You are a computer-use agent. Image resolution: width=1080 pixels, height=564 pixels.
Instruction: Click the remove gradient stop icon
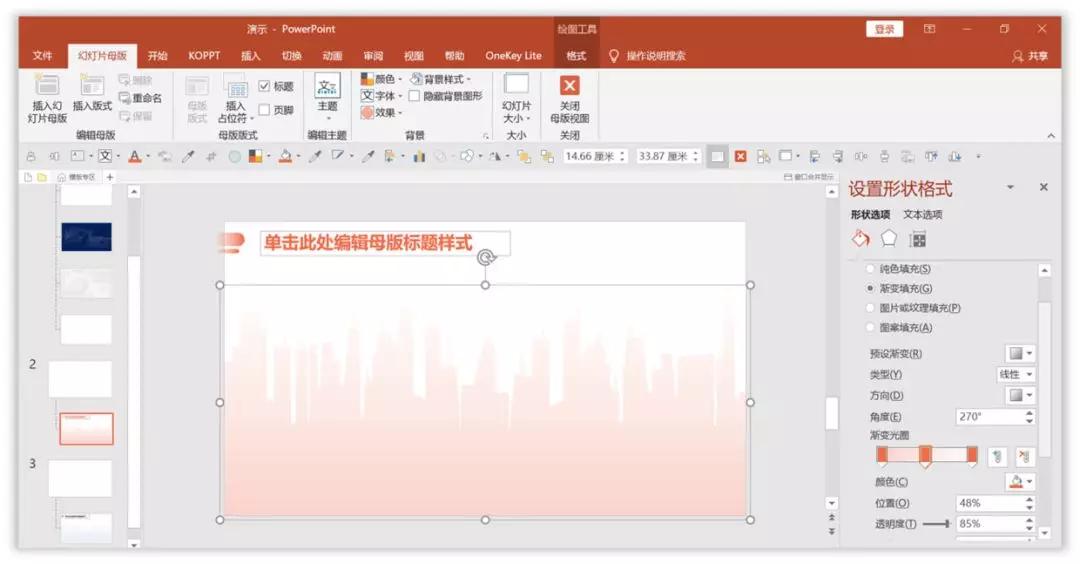pos(1025,456)
